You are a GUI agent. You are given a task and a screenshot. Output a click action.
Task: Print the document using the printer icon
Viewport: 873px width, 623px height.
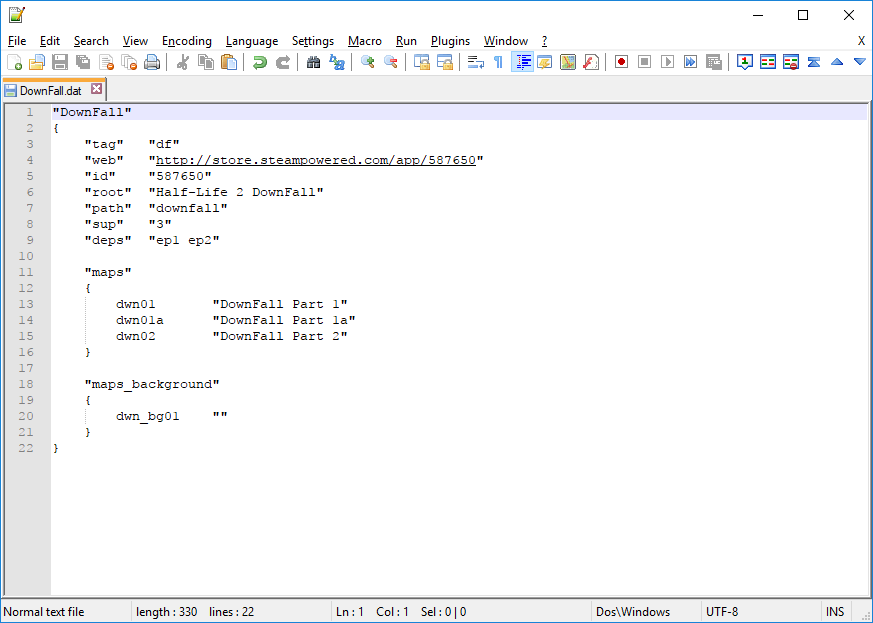(152, 62)
